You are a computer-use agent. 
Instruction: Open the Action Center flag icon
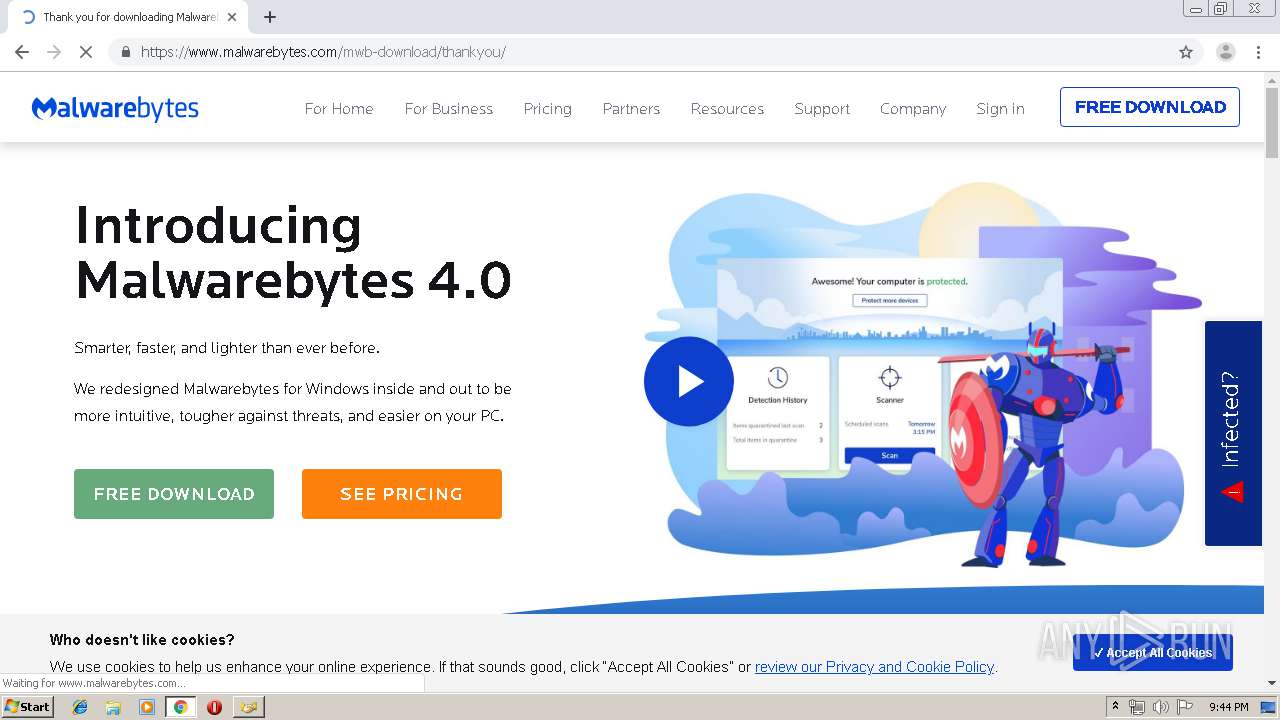point(1185,707)
